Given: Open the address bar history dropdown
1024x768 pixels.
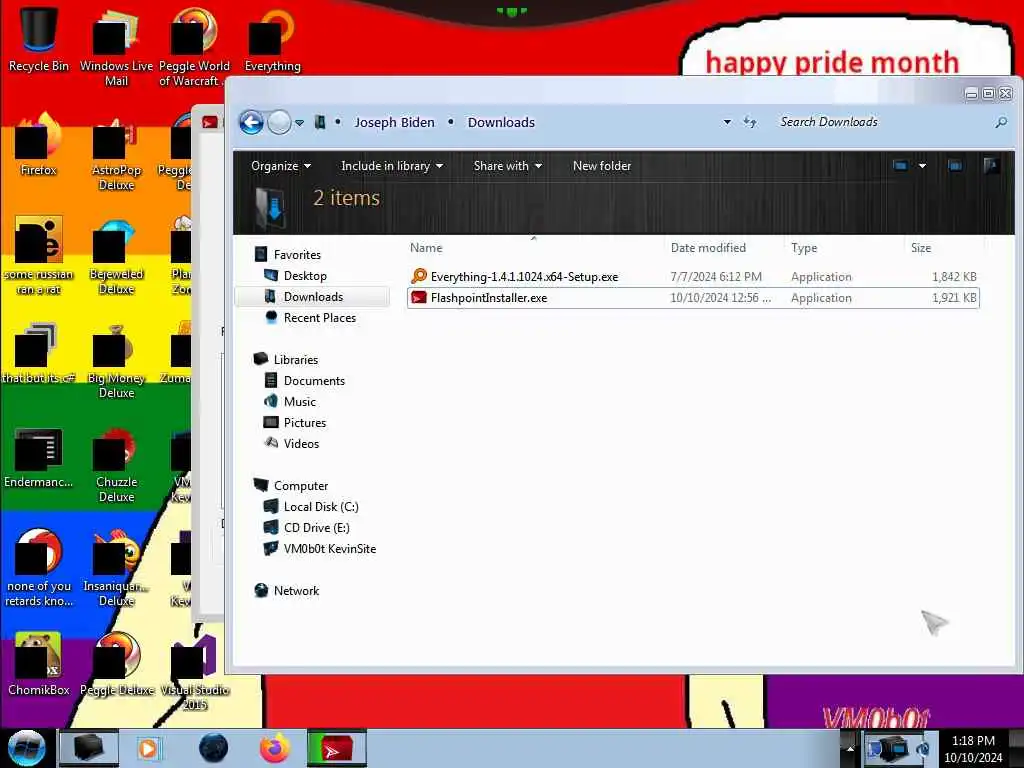Looking at the screenshot, I should point(727,122).
